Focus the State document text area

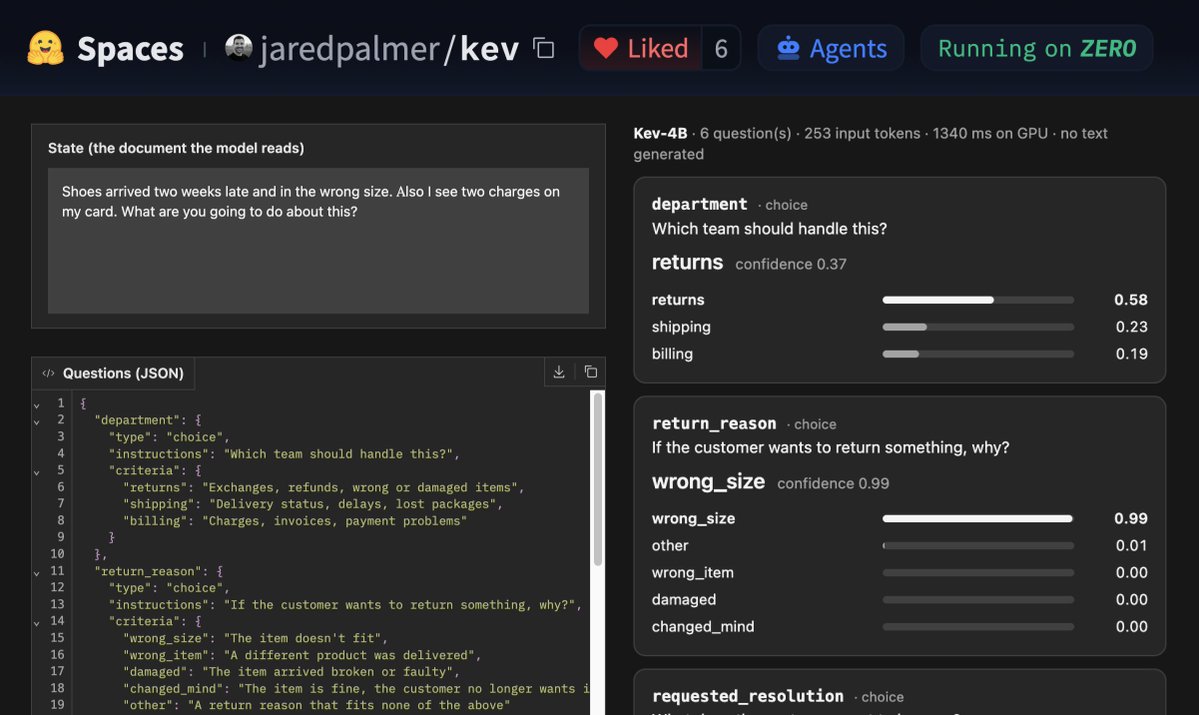[318, 241]
